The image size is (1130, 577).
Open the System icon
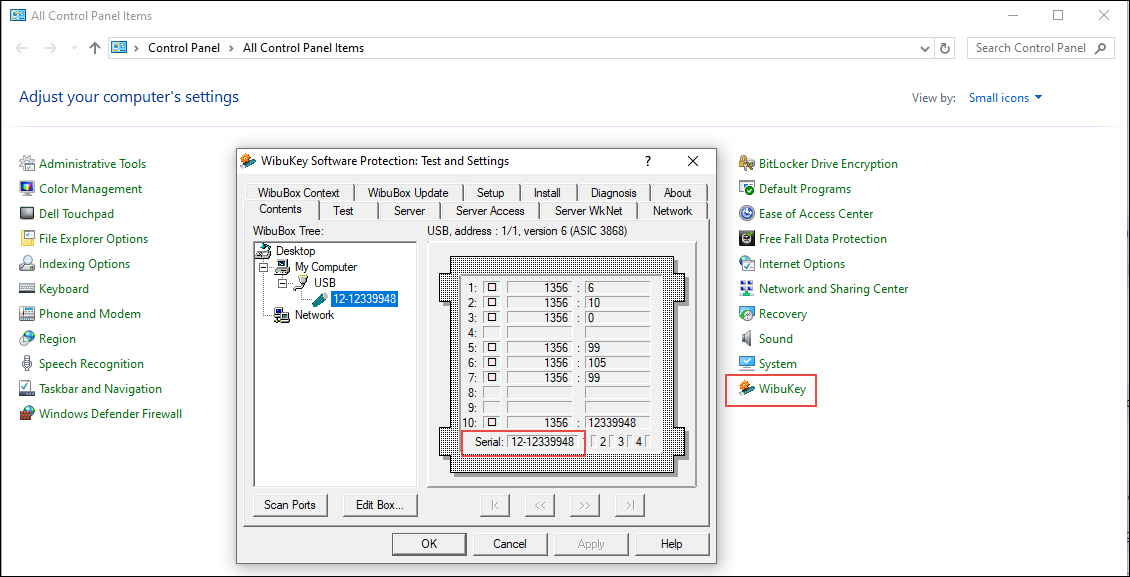click(x=747, y=364)
